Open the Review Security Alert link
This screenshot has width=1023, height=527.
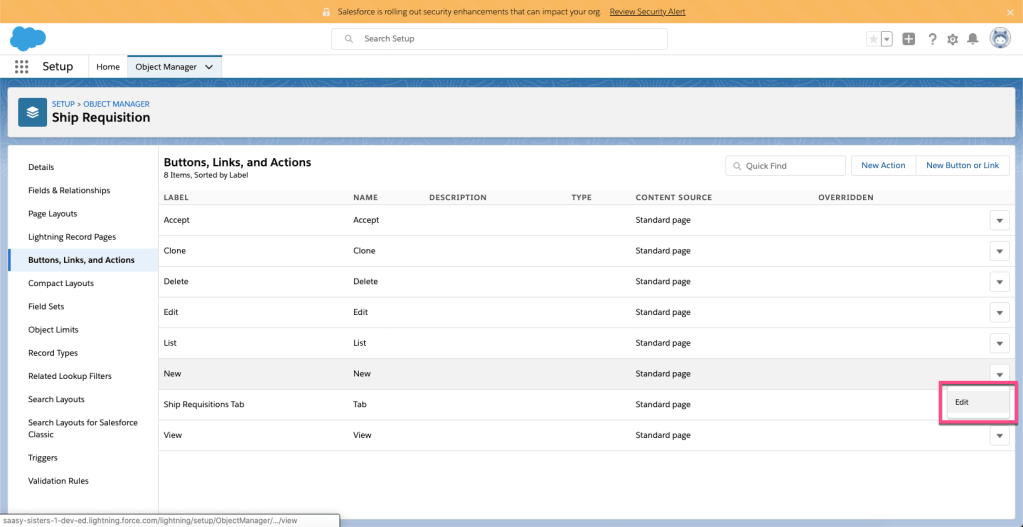pyautogui.click(x=647, y=11)
